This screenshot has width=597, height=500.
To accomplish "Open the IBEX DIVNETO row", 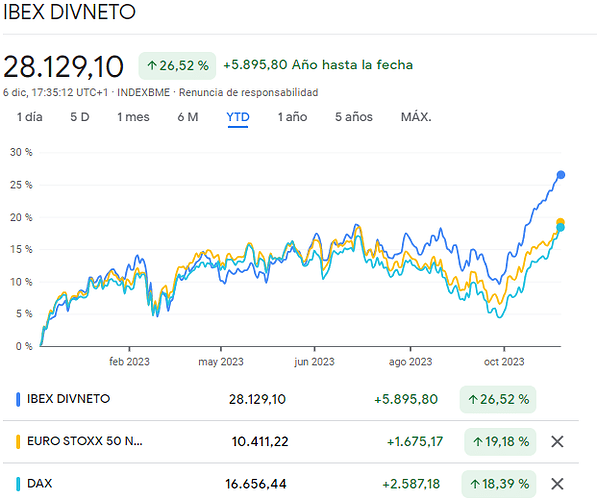I will [x=291, y=399].
